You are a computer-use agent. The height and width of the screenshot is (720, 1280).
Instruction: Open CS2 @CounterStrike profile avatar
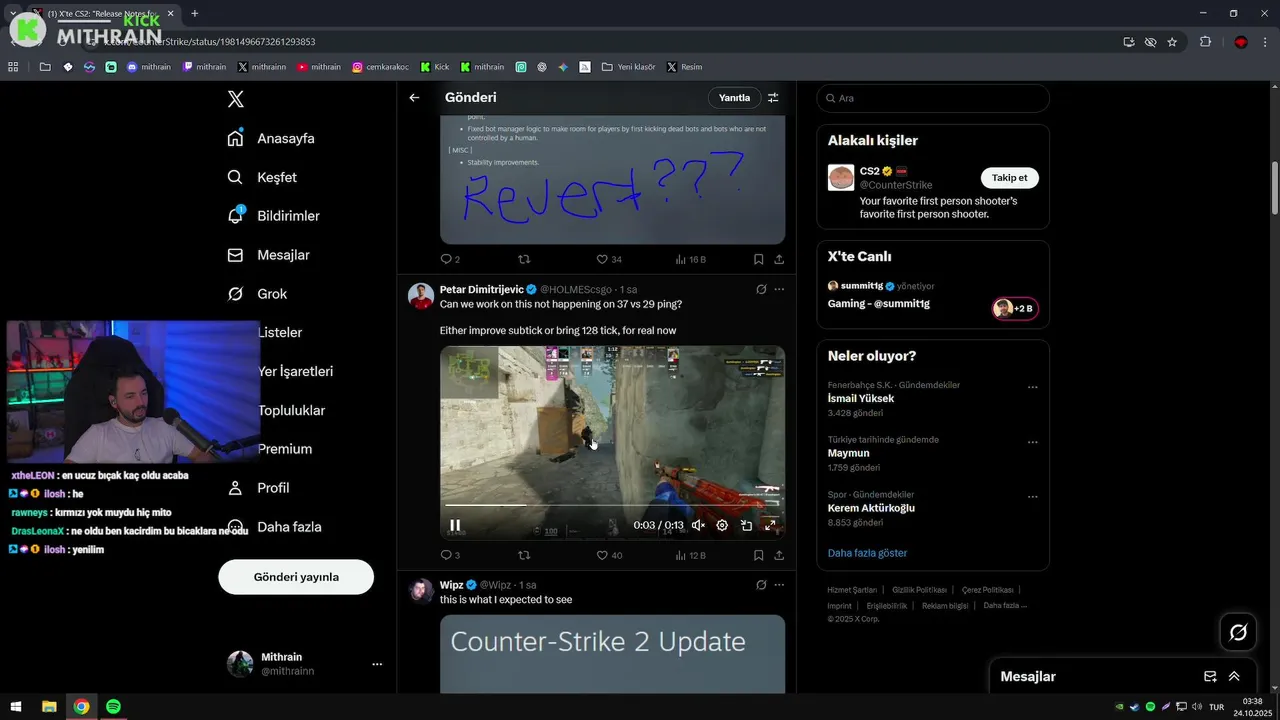coord(841,178)
